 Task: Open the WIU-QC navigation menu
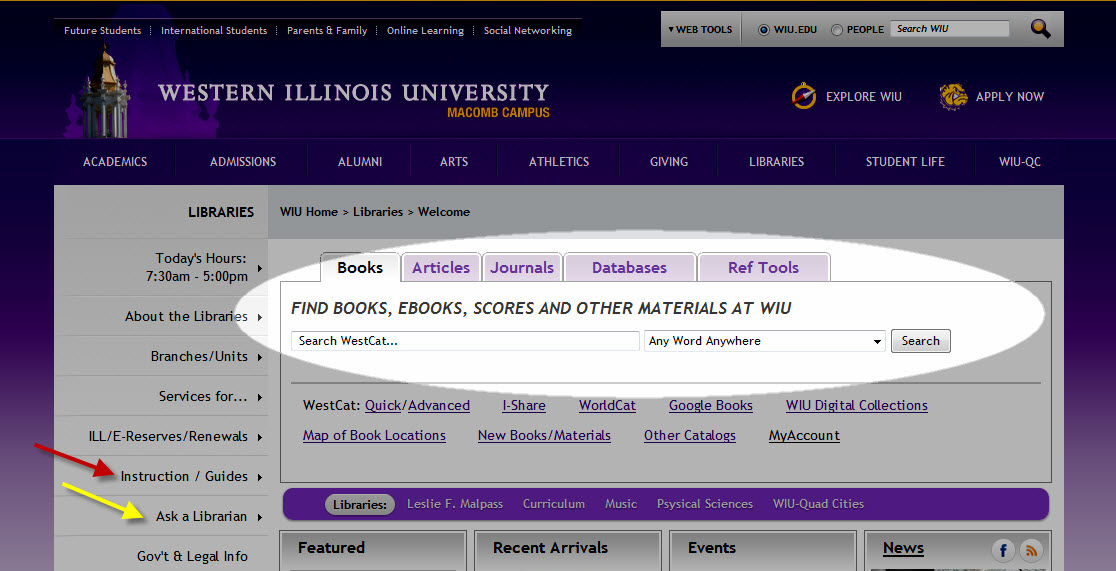pyautogui.click(x=1020, y=162)
